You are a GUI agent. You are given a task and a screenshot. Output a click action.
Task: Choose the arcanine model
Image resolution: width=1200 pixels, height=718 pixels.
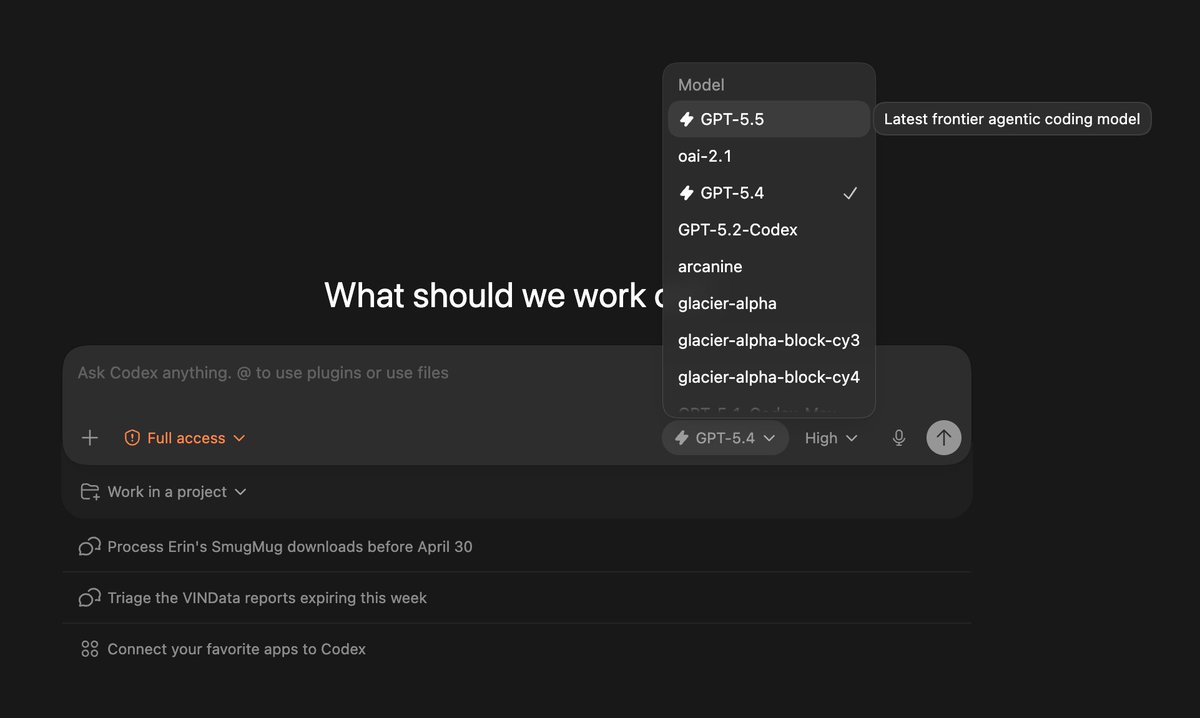pyautogui.click(x=768, y=267)
